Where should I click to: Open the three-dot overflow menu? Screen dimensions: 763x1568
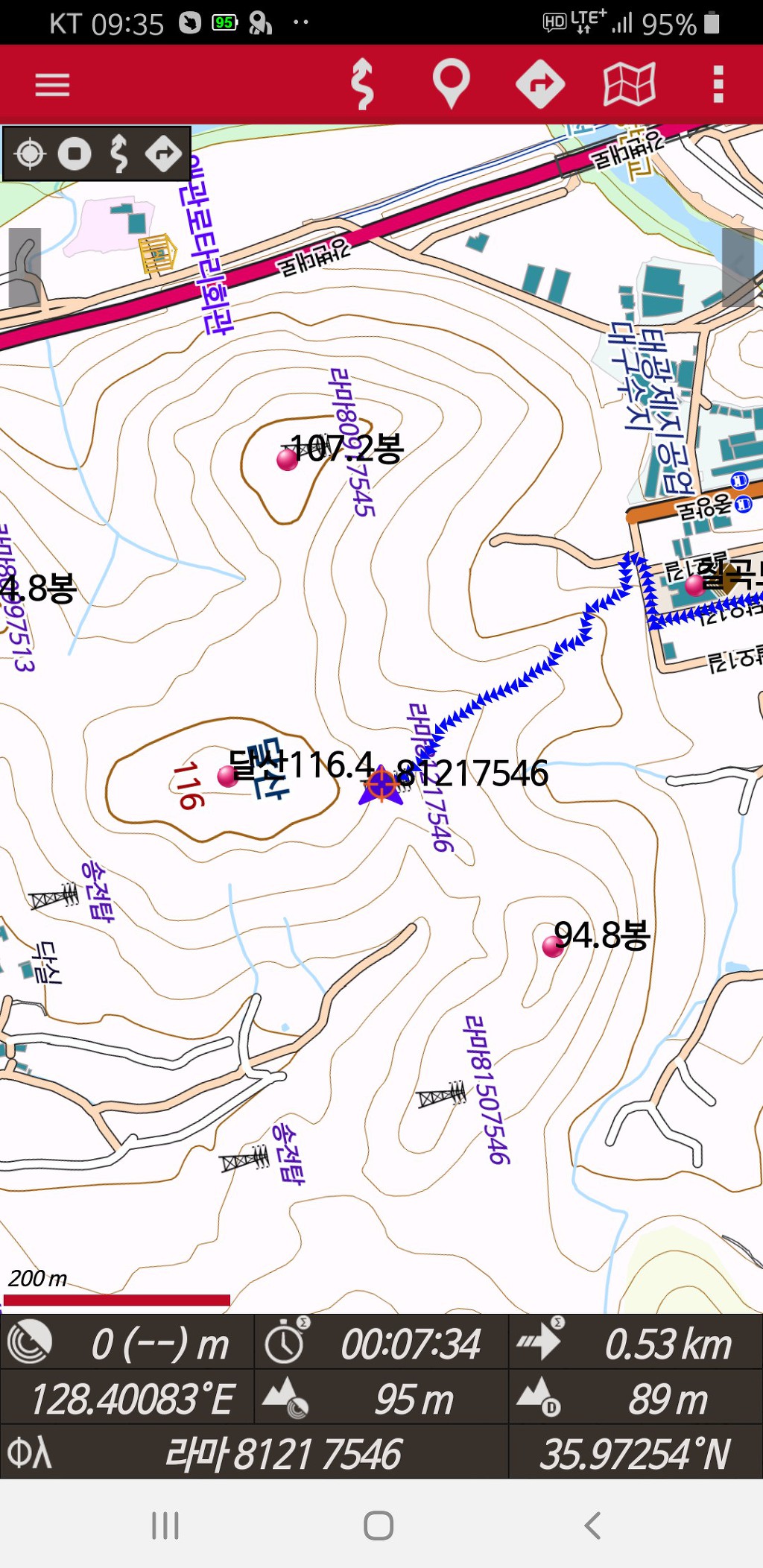click(718, 84)
